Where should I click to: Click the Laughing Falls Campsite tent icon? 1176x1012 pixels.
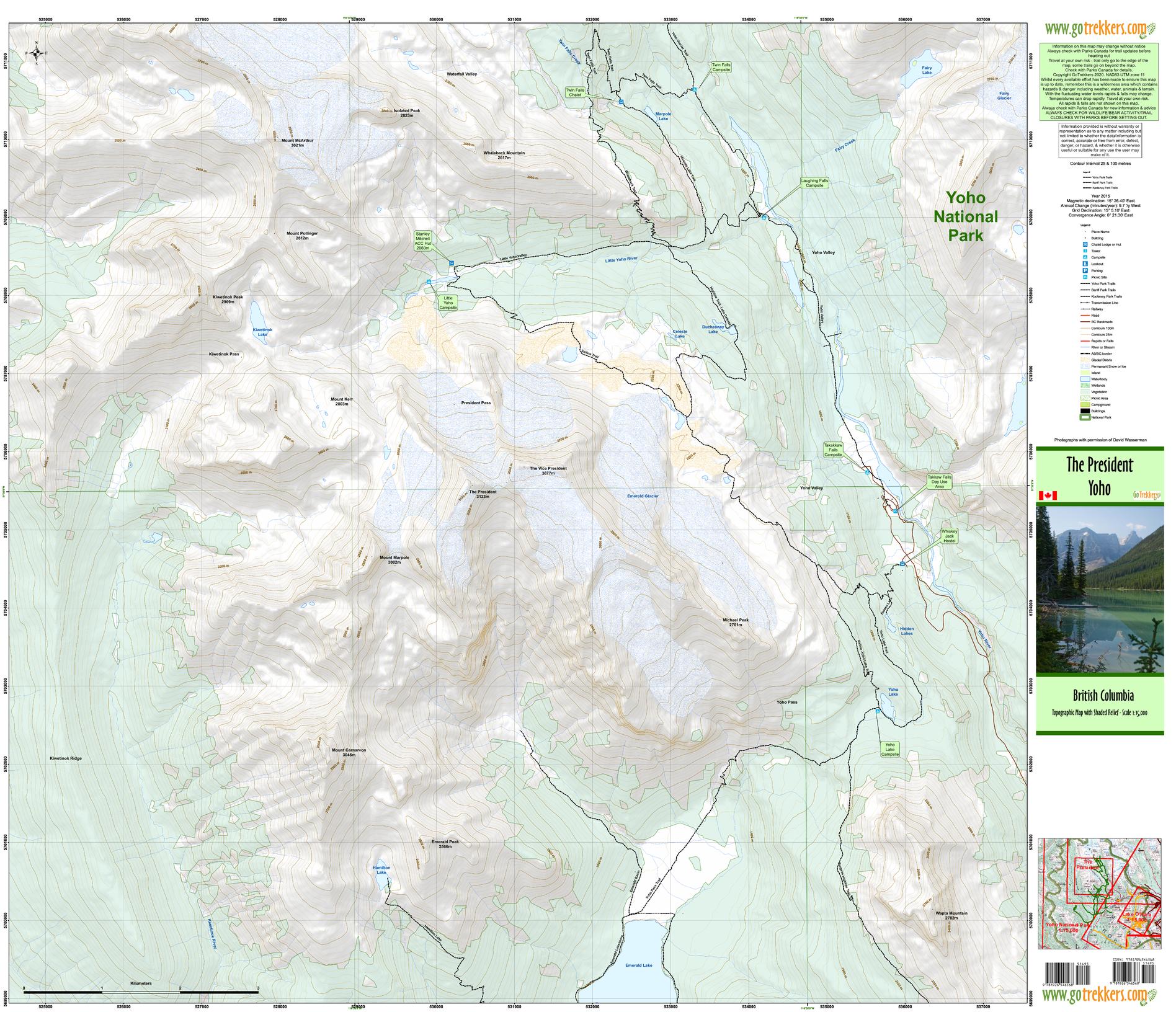[x=764, y=218]
